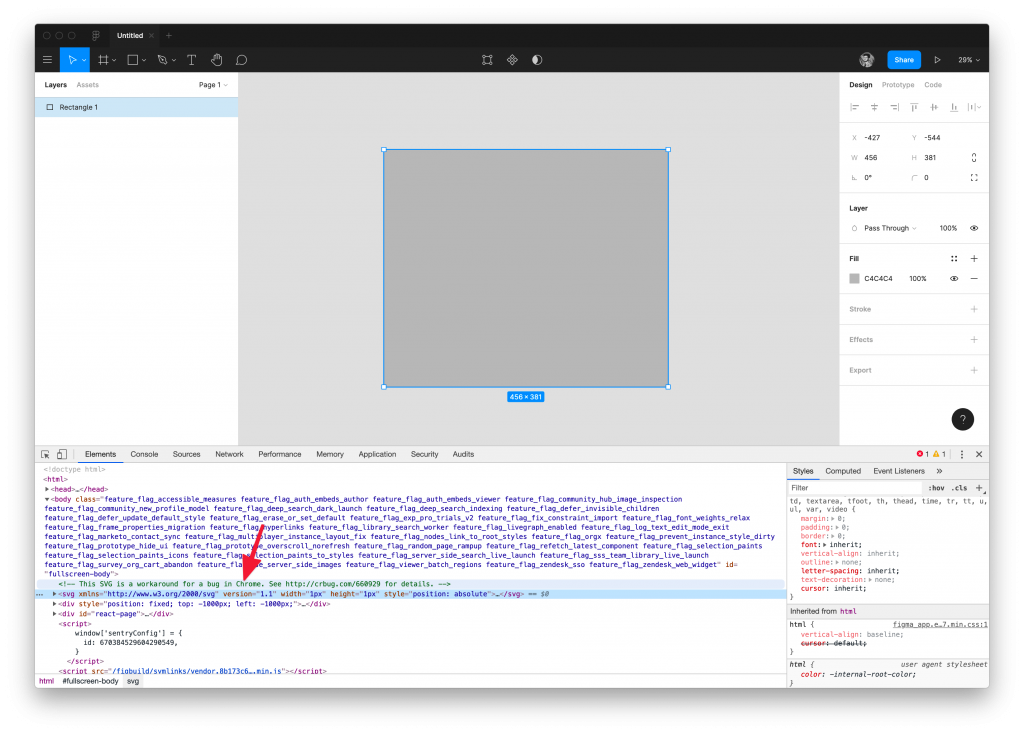This screenshot has width=1024, height=734.
Task: Add a new tab with plus icon
Action: click(168, 35)
